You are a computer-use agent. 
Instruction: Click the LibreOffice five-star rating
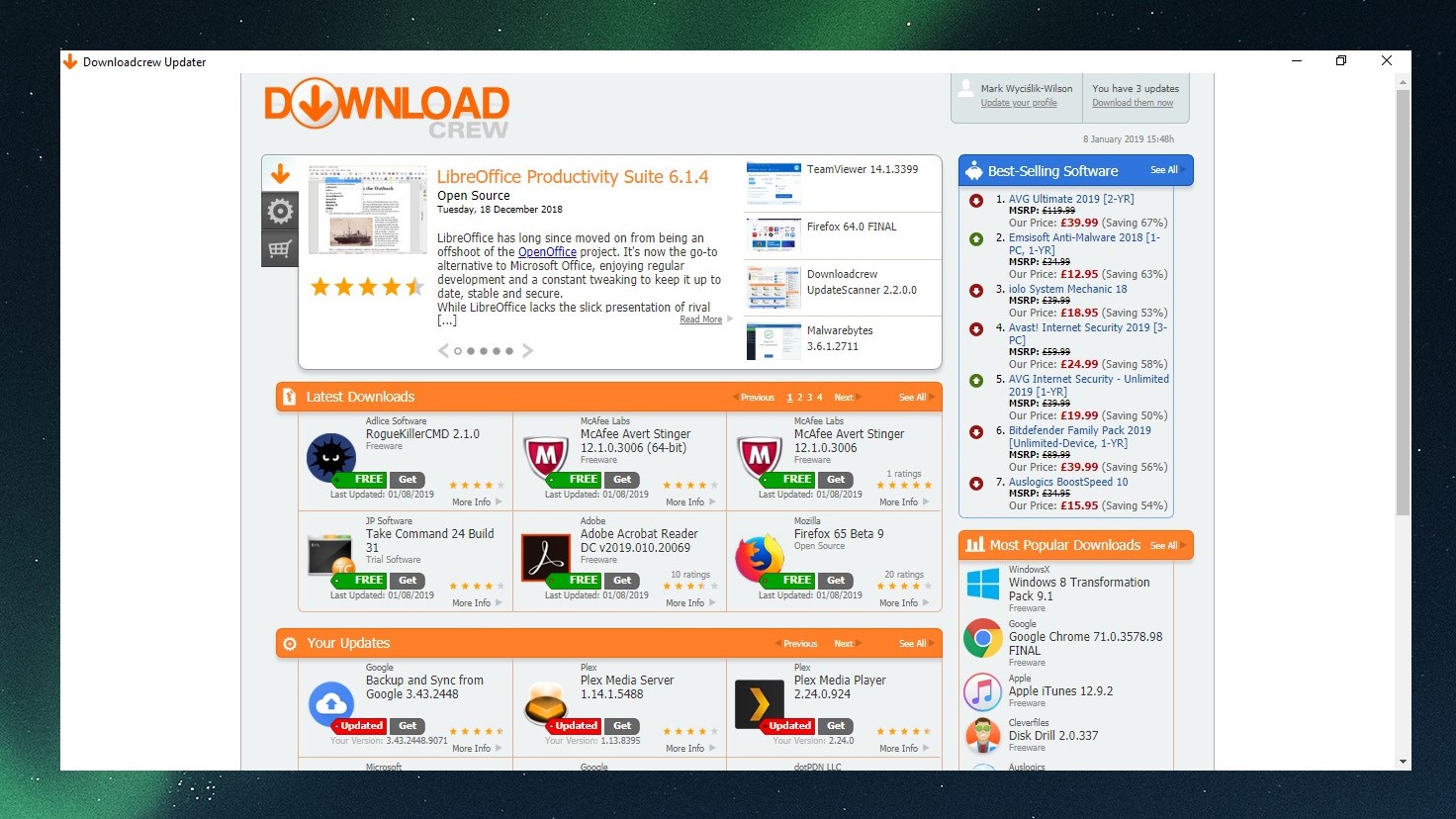tap(368, 287)
